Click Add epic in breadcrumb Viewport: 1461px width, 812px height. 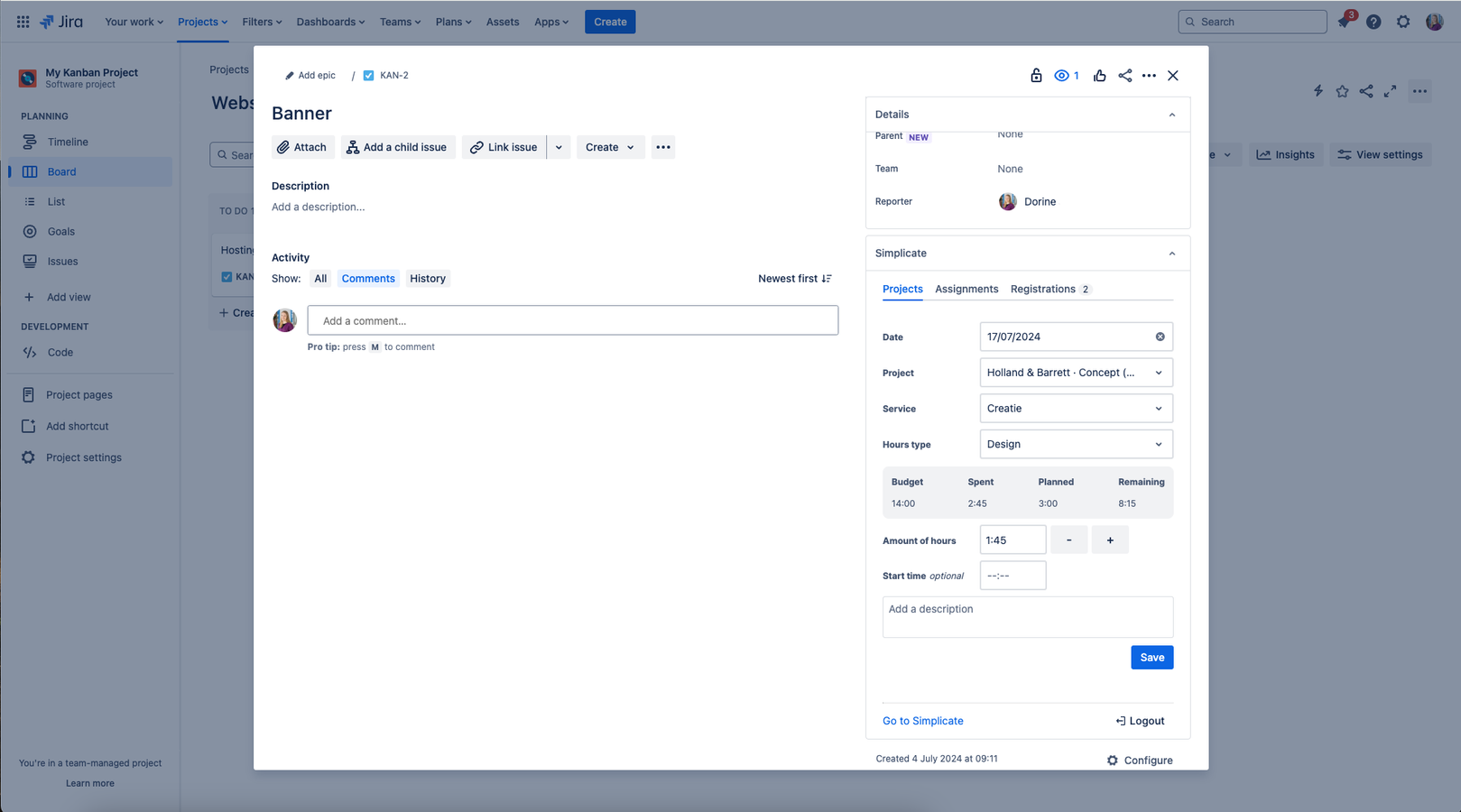[310, 76]
